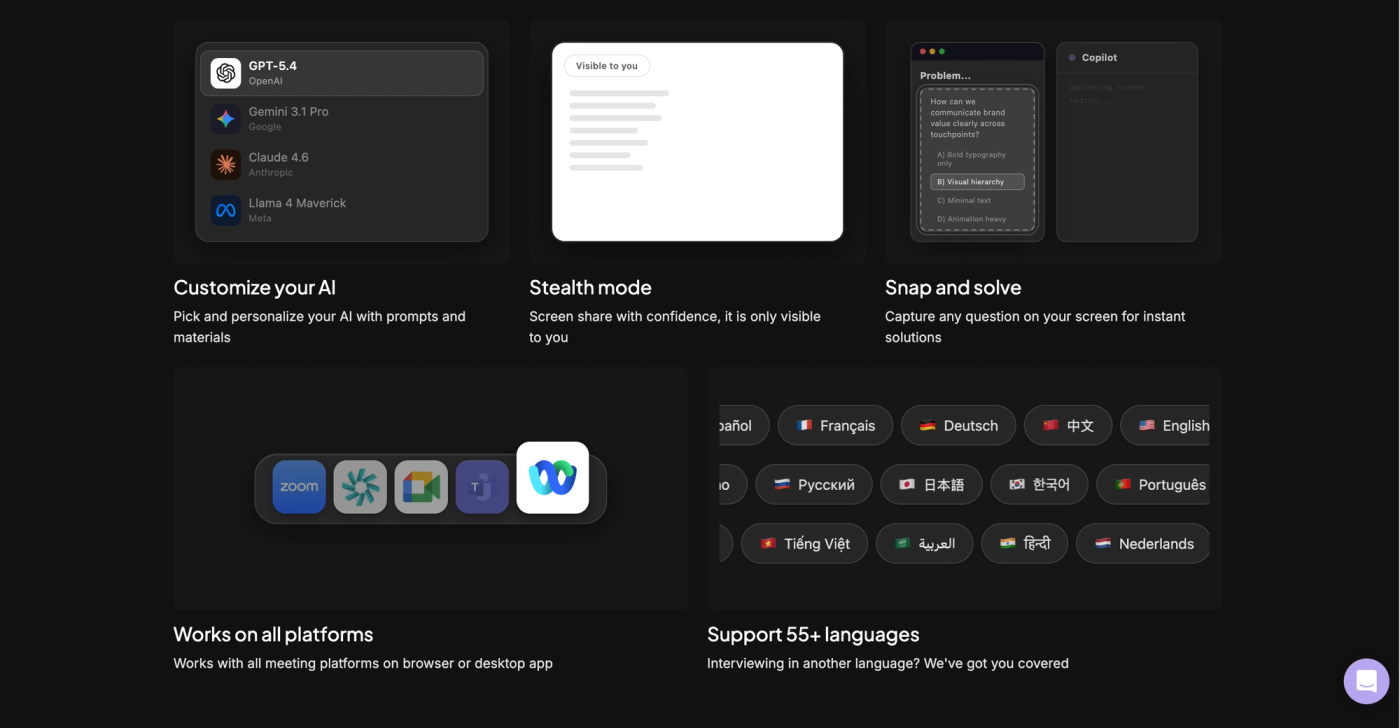
Task: Click the Webex icon
Action: (x=553, y=478)
